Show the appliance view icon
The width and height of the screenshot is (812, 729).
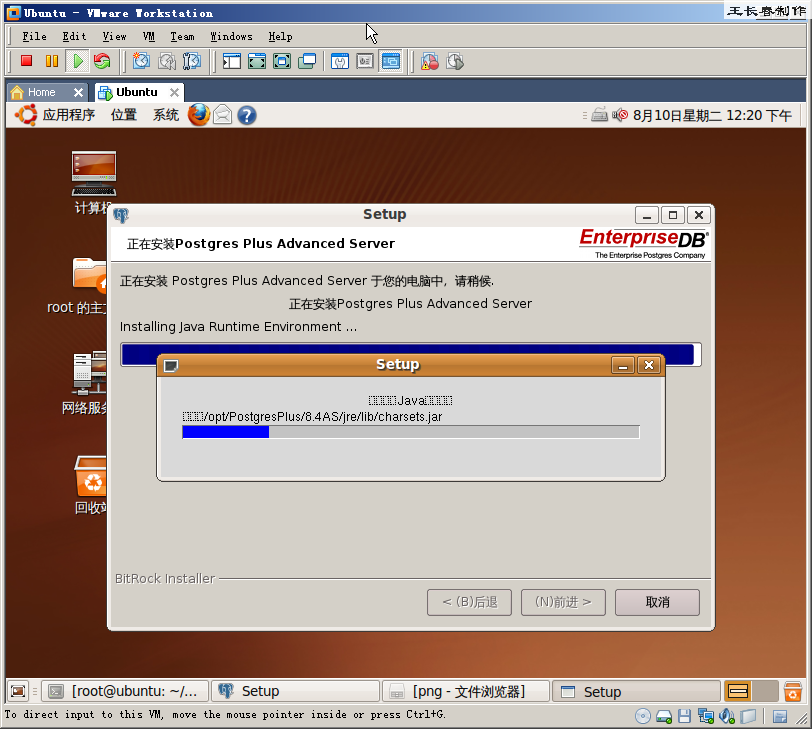365,61
